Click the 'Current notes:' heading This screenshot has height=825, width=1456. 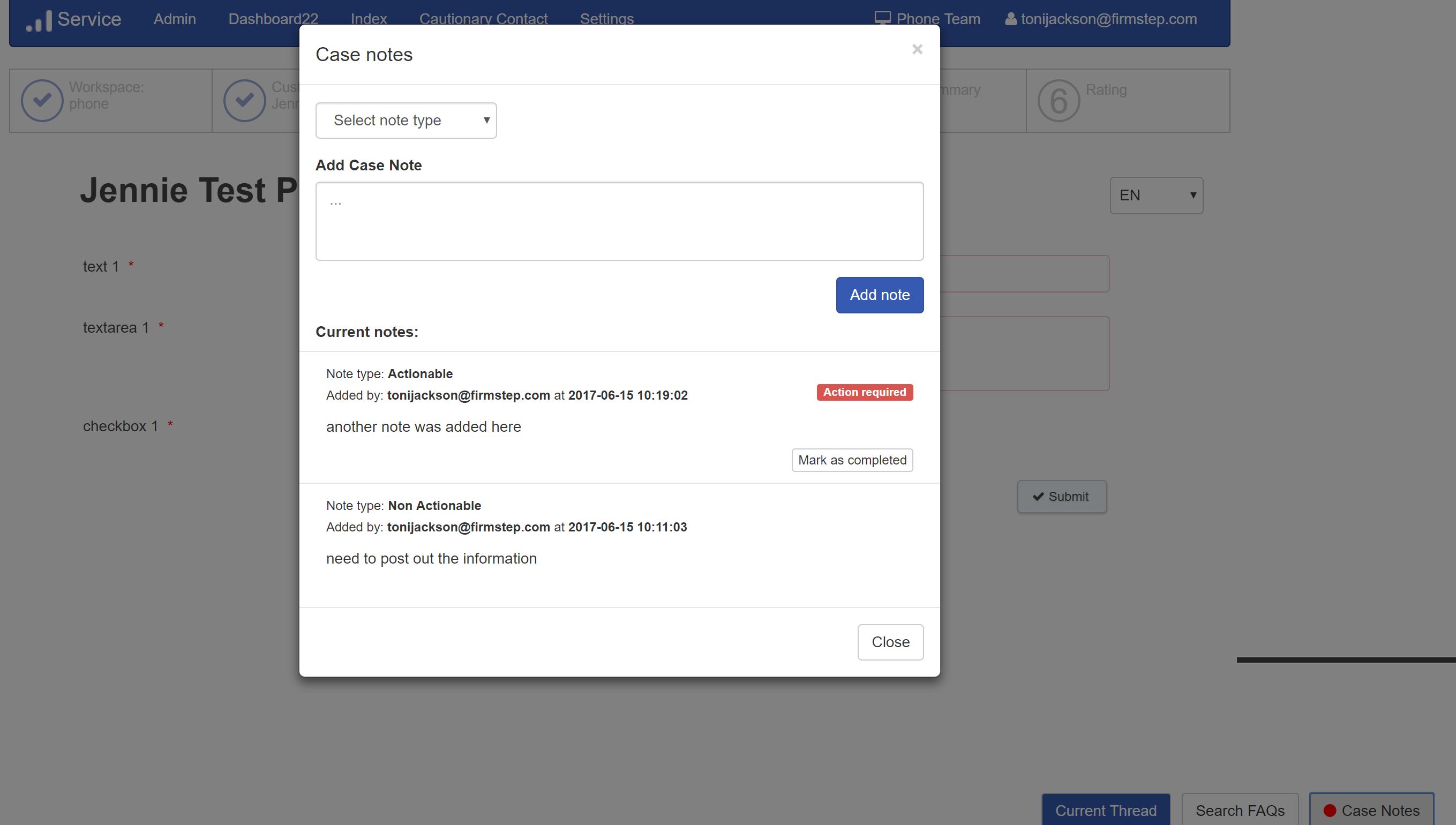(366, 332)
